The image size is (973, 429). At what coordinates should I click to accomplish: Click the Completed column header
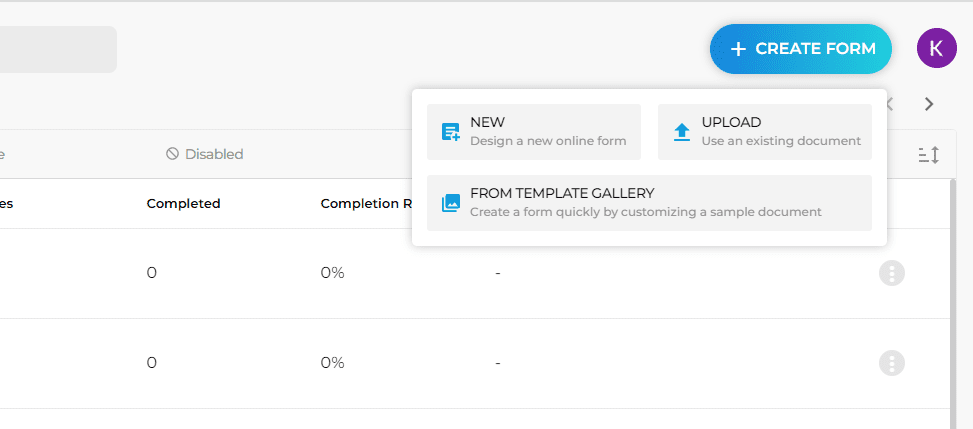click(x=184, y=204)
